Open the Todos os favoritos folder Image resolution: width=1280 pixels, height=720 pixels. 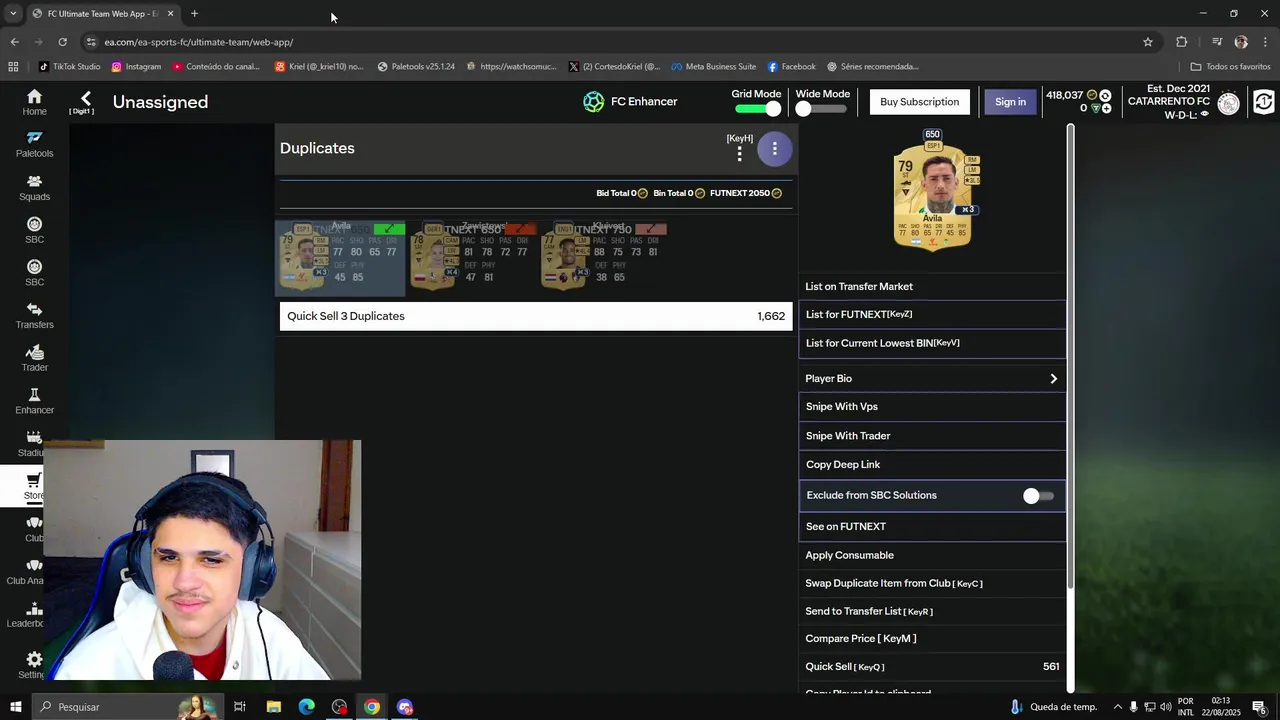pos(1230,67)
